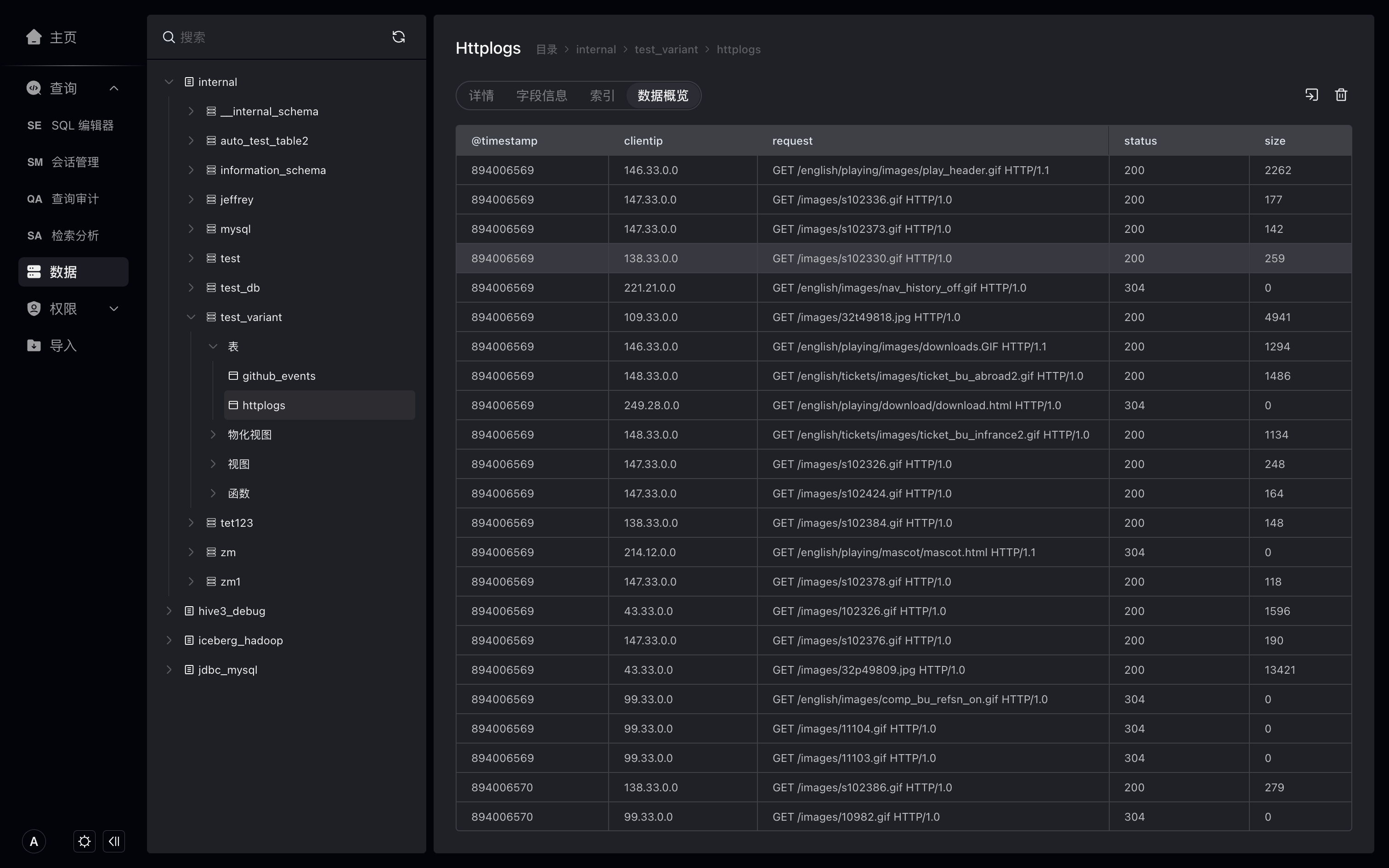
Task: Click the catalog icon next to hive3_debug
Action: [189, 611]
